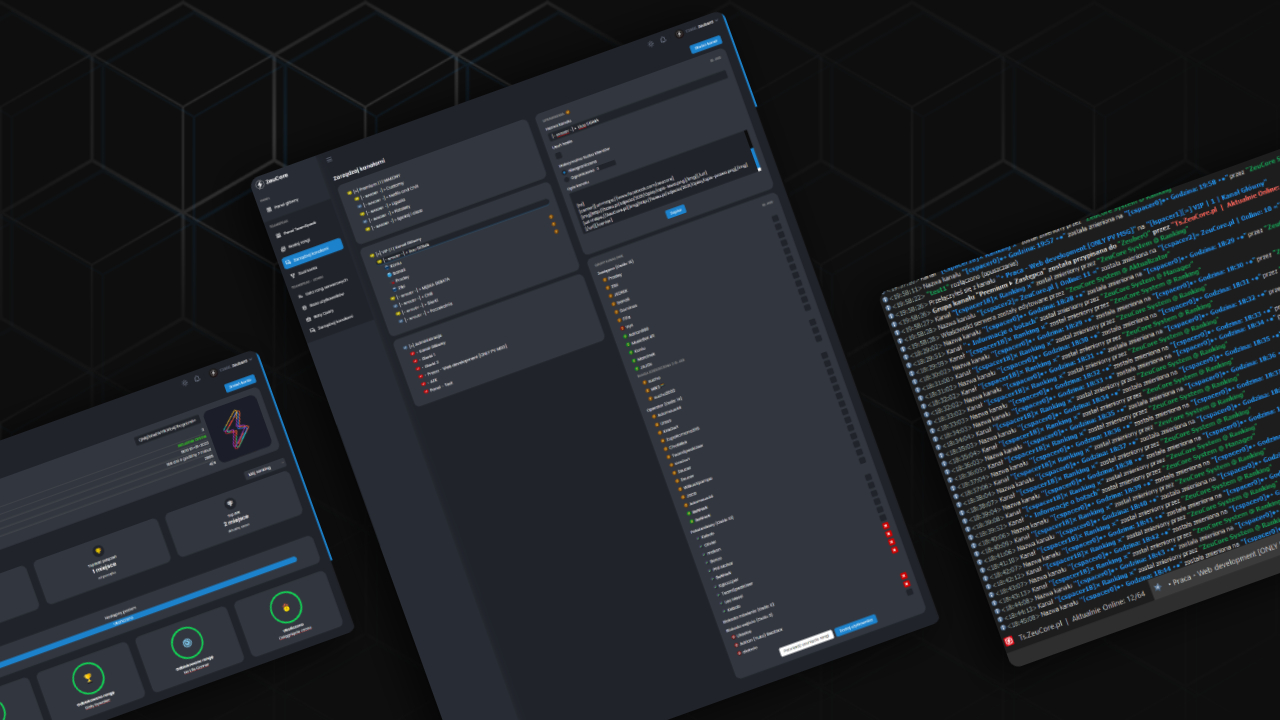This screenshot has width=1280, height=720.
Task: Toggle the checkbox under Limit haseł
Action: tap(558, 155)
